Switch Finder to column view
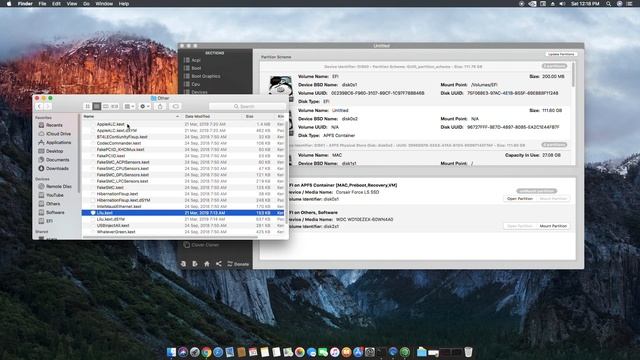640x360 pixels. 106,107
